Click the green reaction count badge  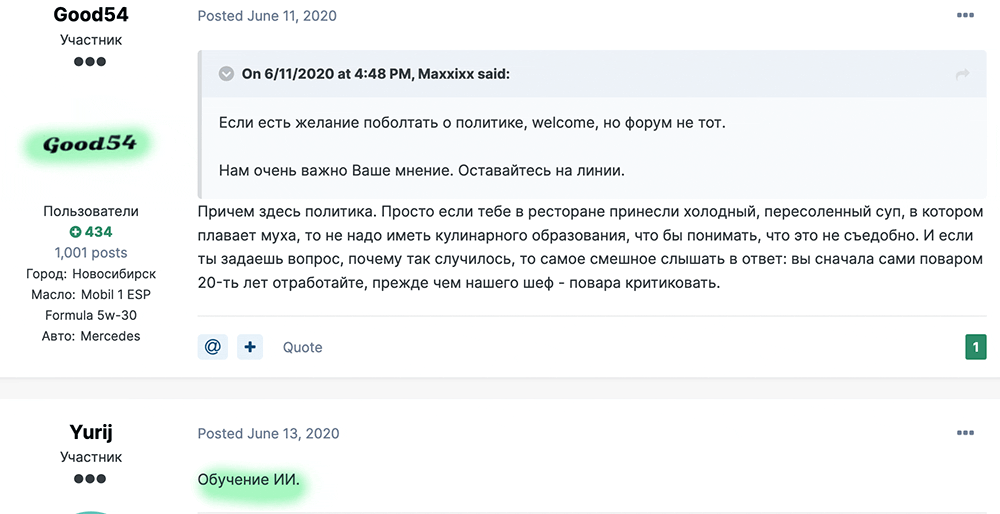(976, 347)
